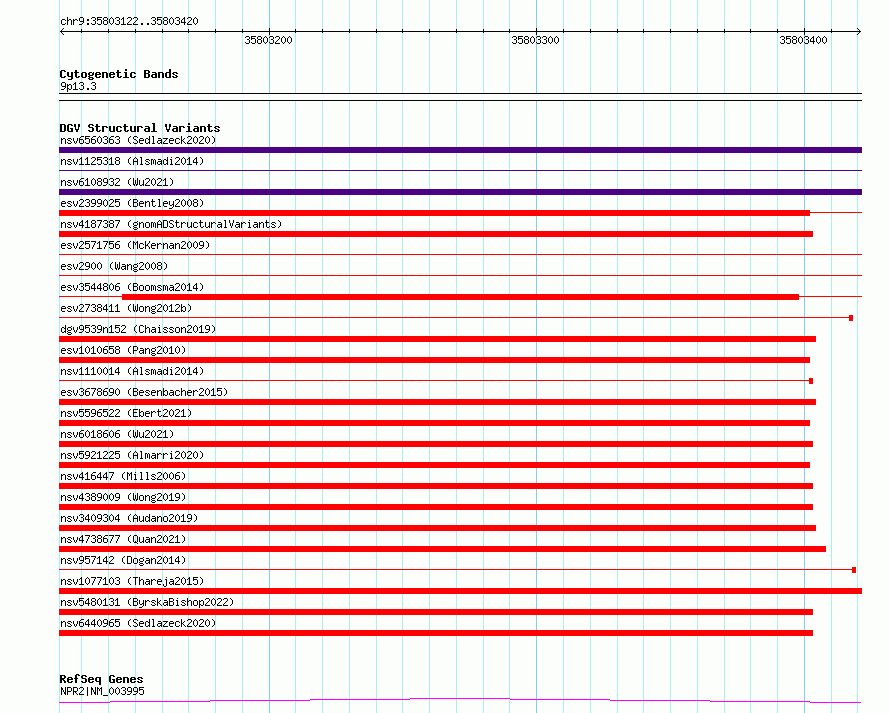Click the RefSeq Genes track heading
The height and width of the screenshot is (713, 890).
101,680
